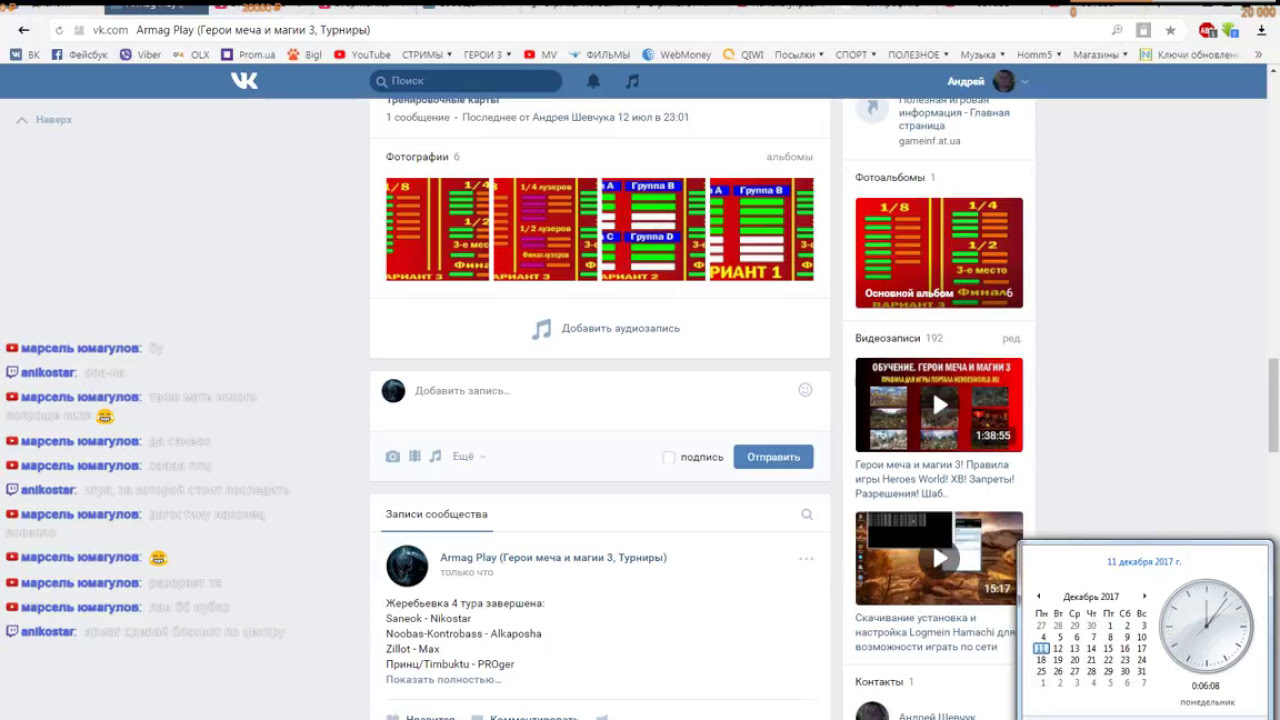Open the Viber bookmark
The image size is (1280, 720).
coord(140,55)
